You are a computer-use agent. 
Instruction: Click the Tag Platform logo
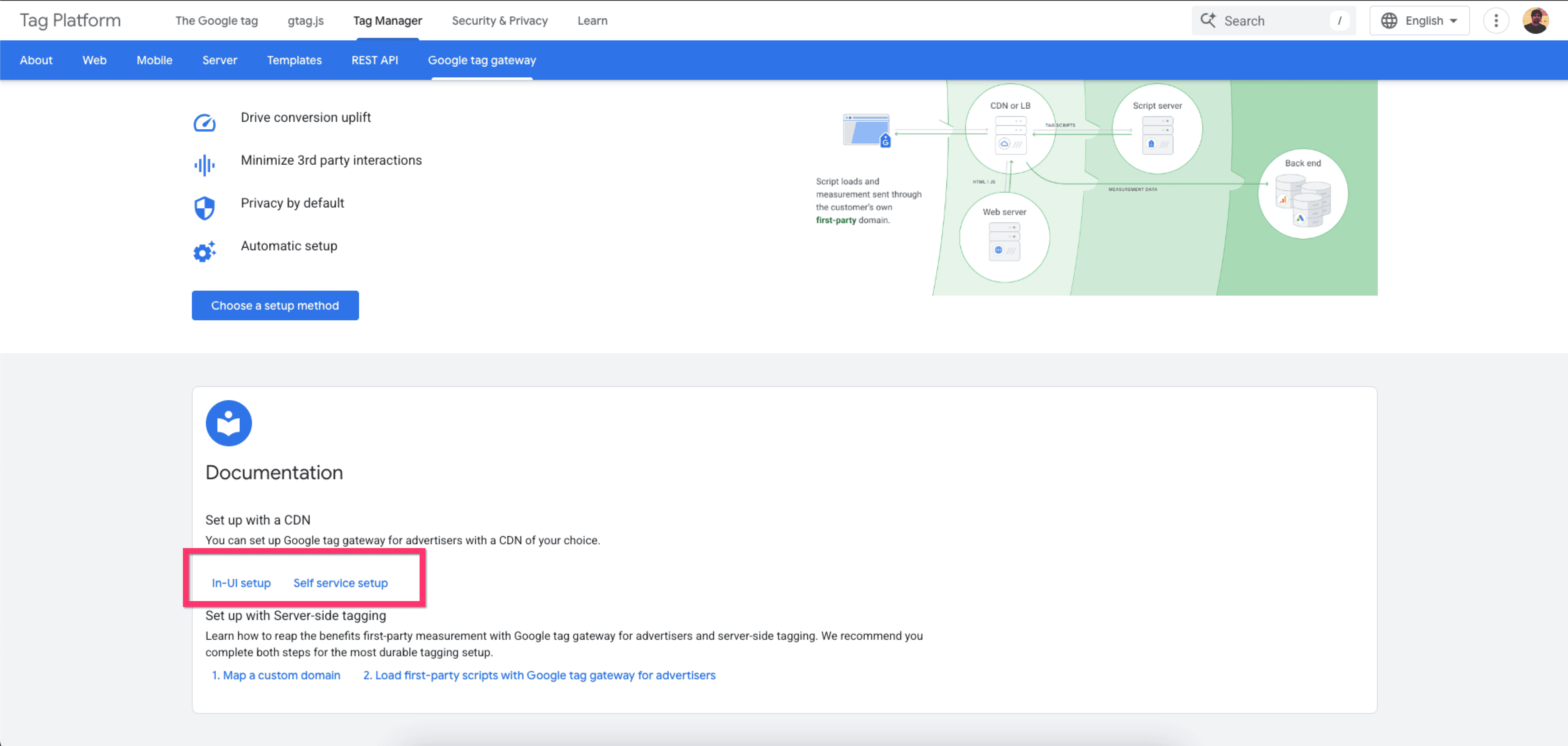(x=70, y=21)
